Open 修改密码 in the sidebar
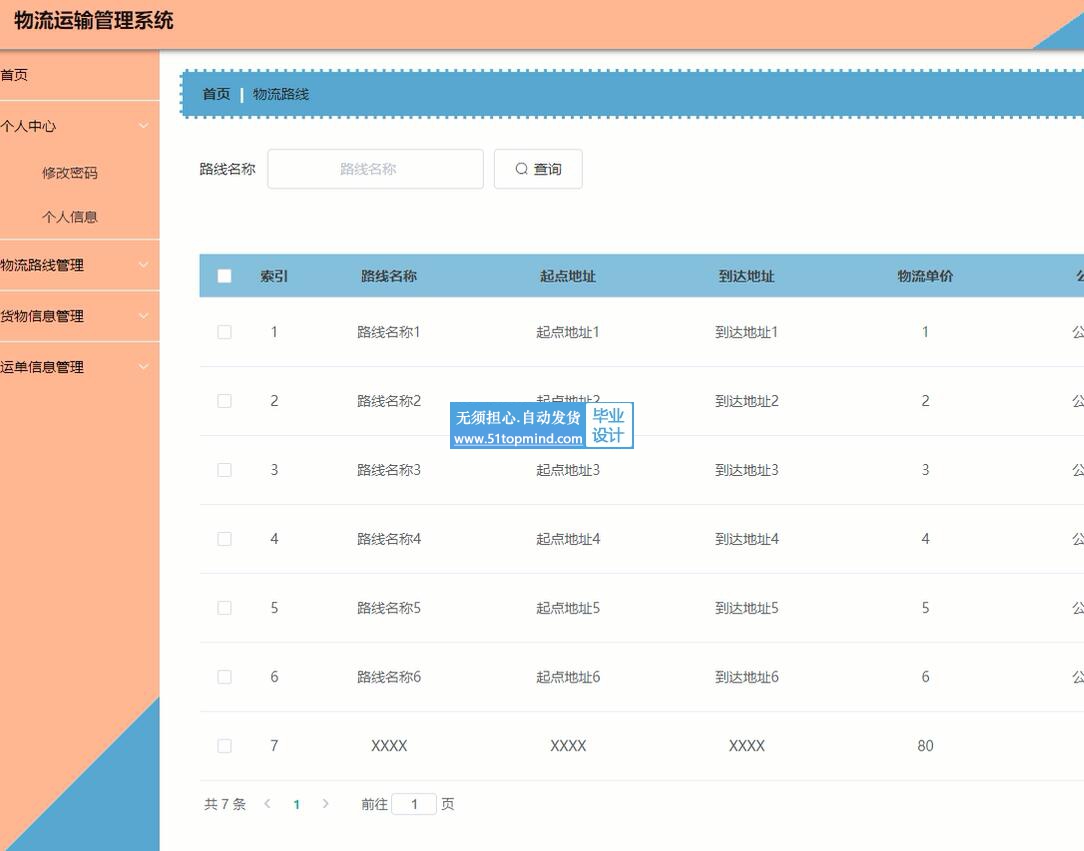1084x851 pixels. point(70,173)
